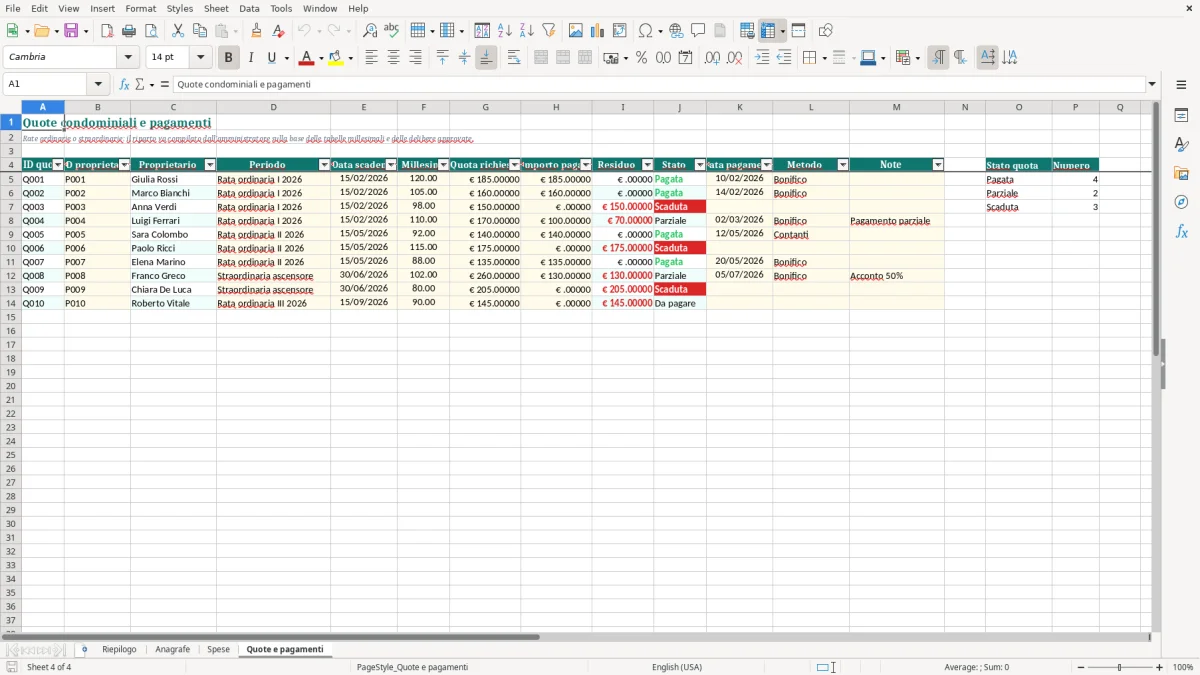Screen dimensions: 1200x675
Task: Click the Cut scissors icon
Action: [178, 31]
